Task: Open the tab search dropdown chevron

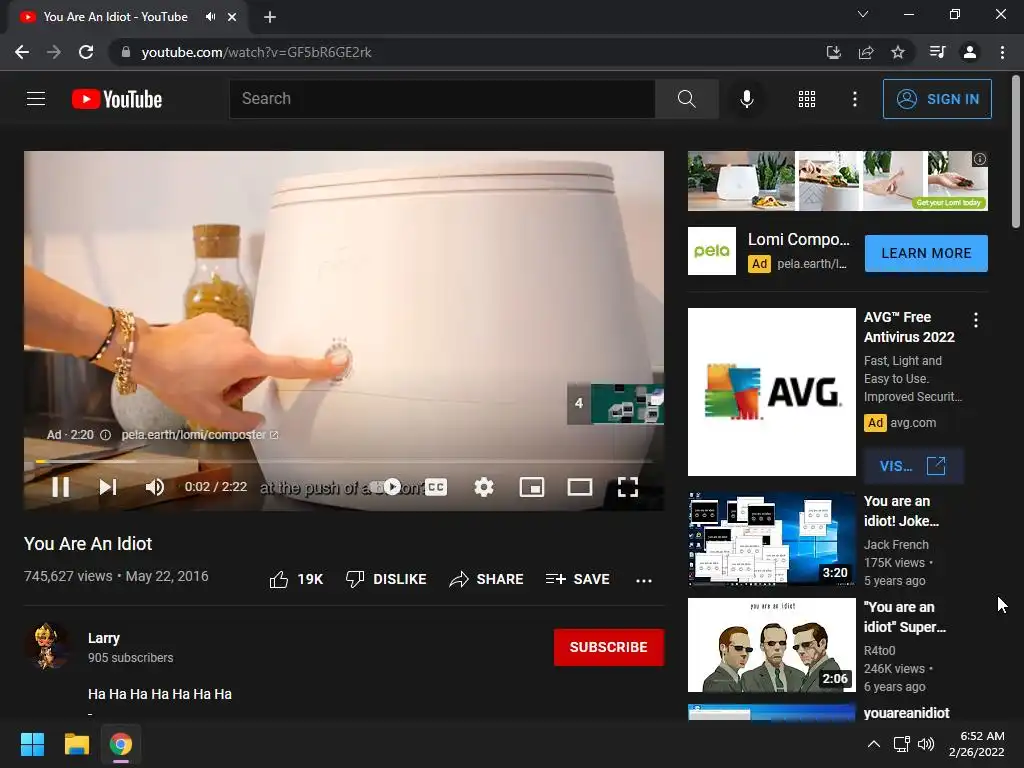Action: click(x=863, y=14)
